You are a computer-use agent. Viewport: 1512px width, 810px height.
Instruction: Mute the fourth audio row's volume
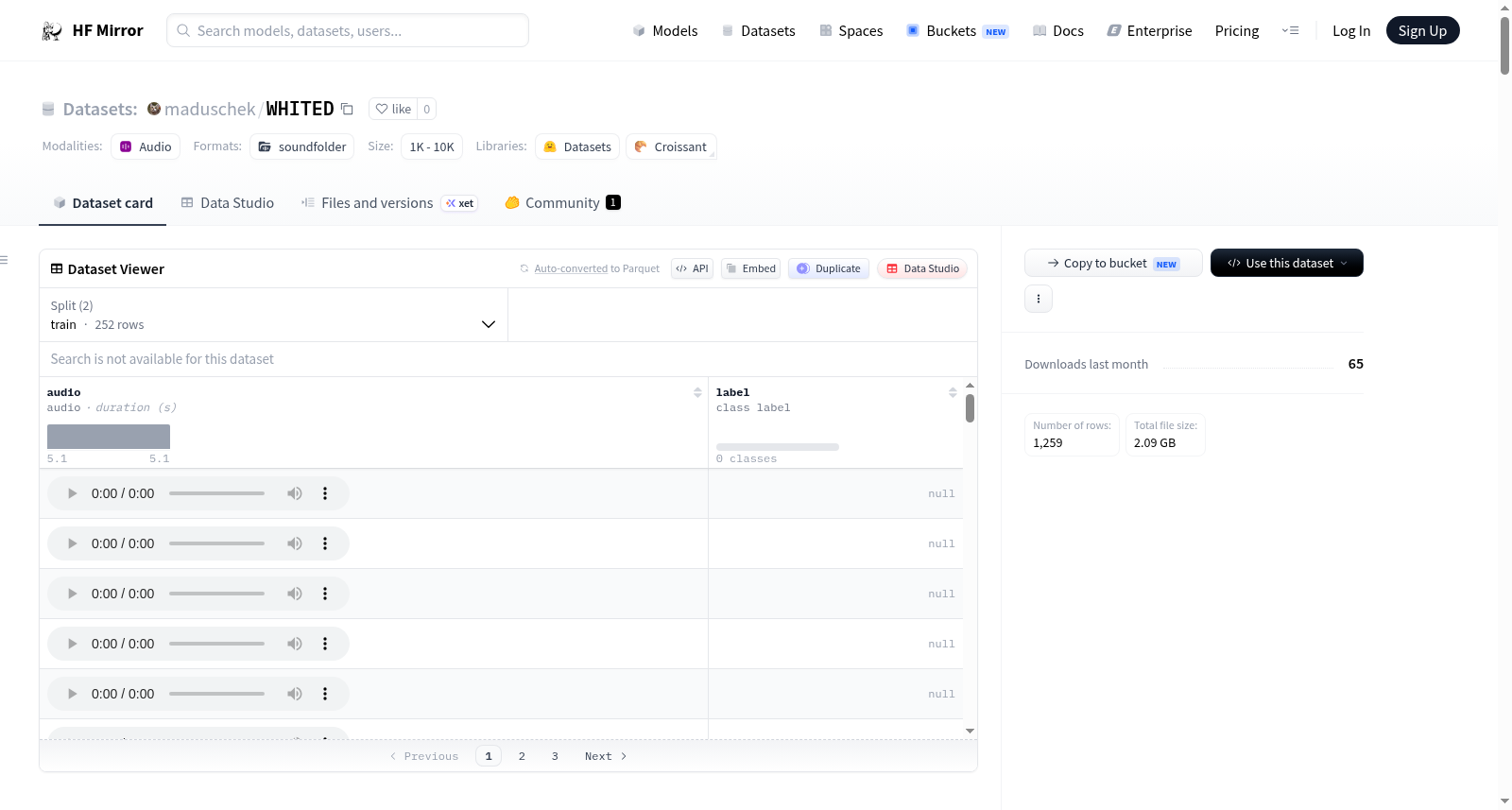tap(295, 644)
